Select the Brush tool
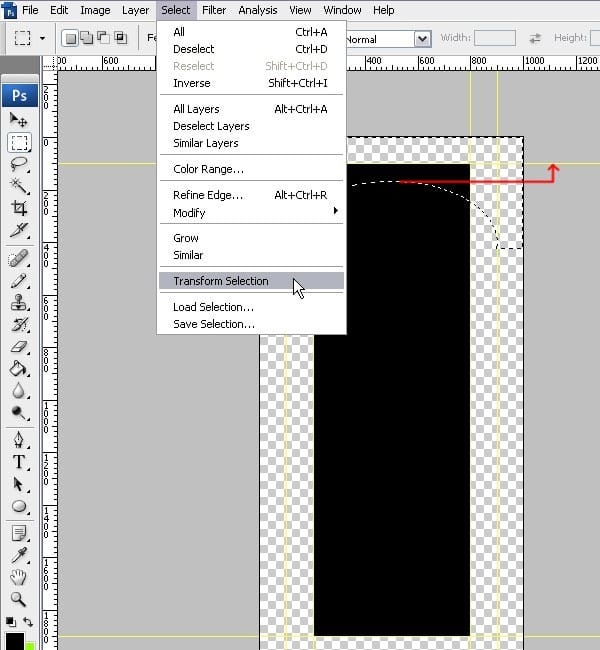 [19, 281]
